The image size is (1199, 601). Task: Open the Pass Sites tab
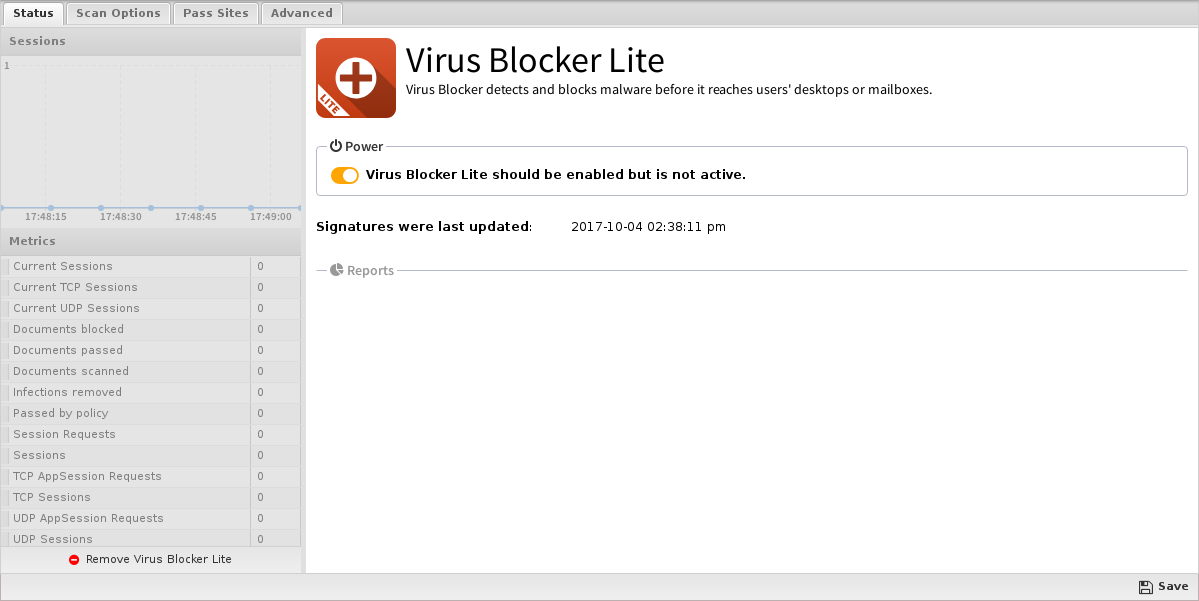(216, 13)
